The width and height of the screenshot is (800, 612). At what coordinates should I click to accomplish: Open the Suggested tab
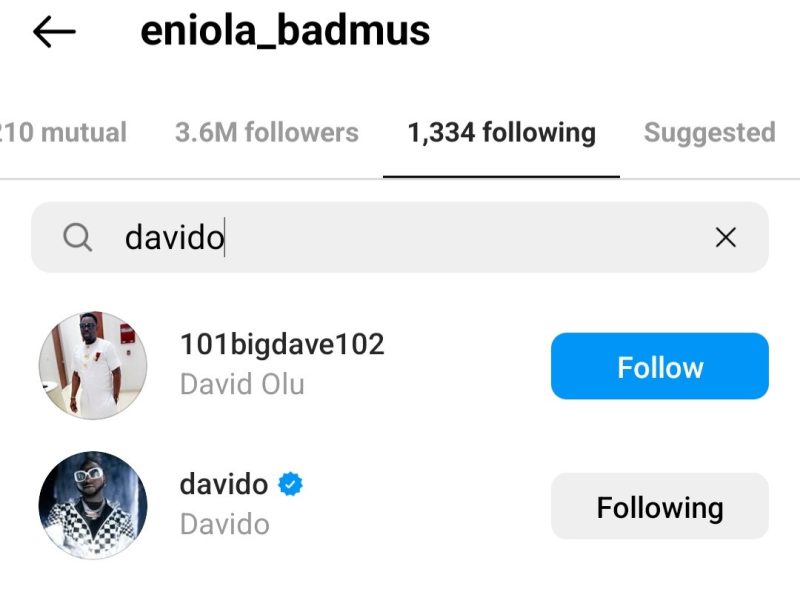[x=710, y=133]
